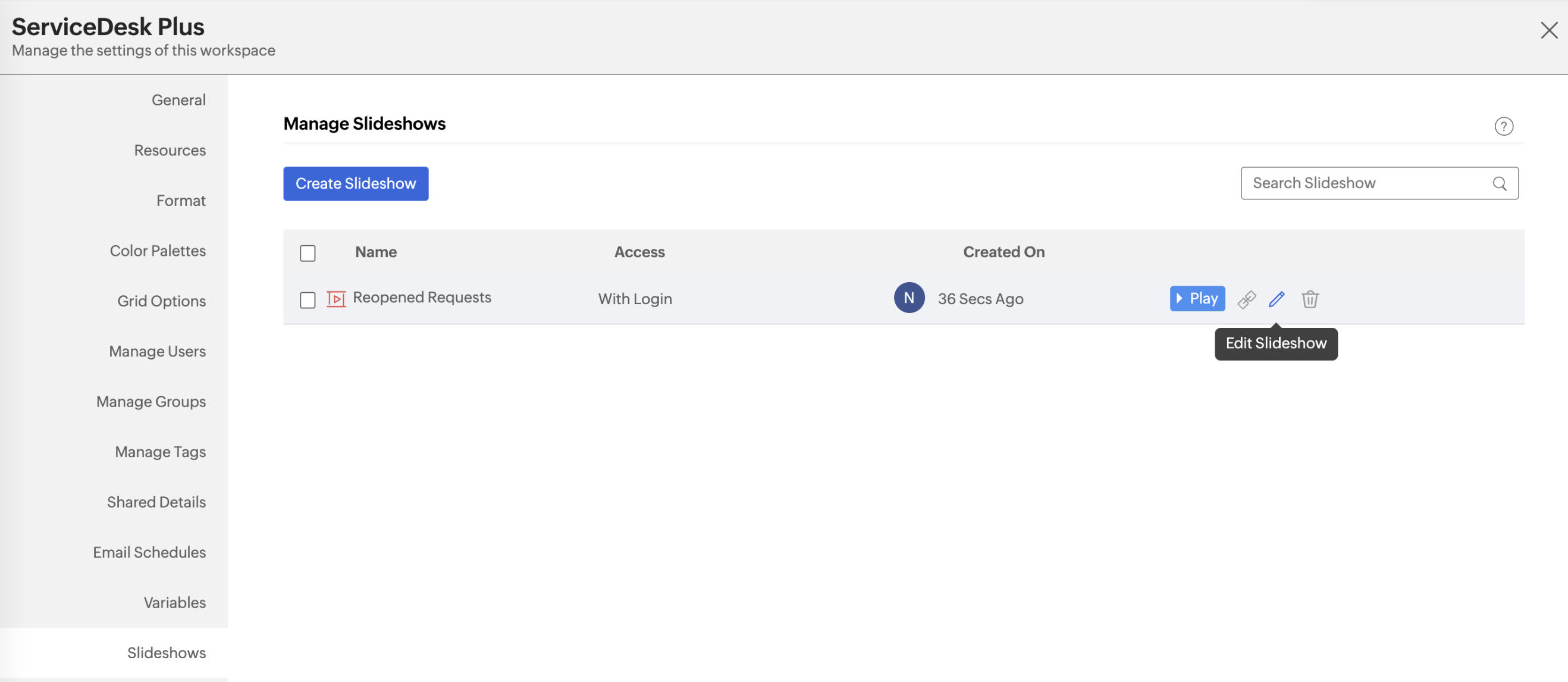The height and width of the screenshot is (682, 1568).
Task: Tick the select-all checkbox in header
Action: coord(308,253)
